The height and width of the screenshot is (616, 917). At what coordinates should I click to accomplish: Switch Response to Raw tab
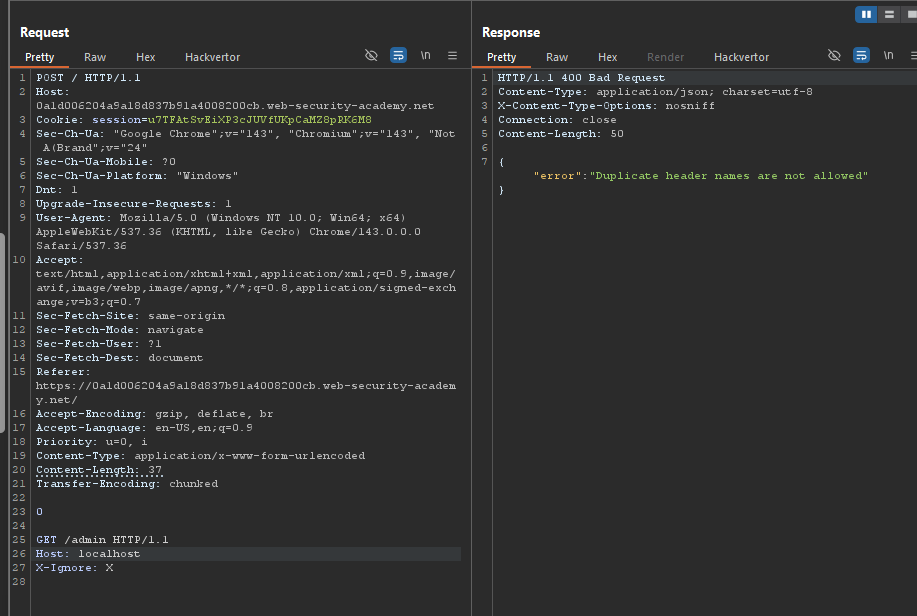tap(557, 57)
